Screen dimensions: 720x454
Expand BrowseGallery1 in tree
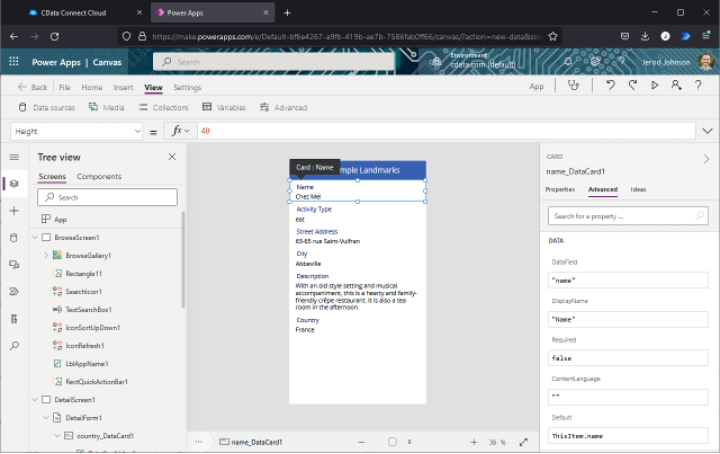(46, 255)
